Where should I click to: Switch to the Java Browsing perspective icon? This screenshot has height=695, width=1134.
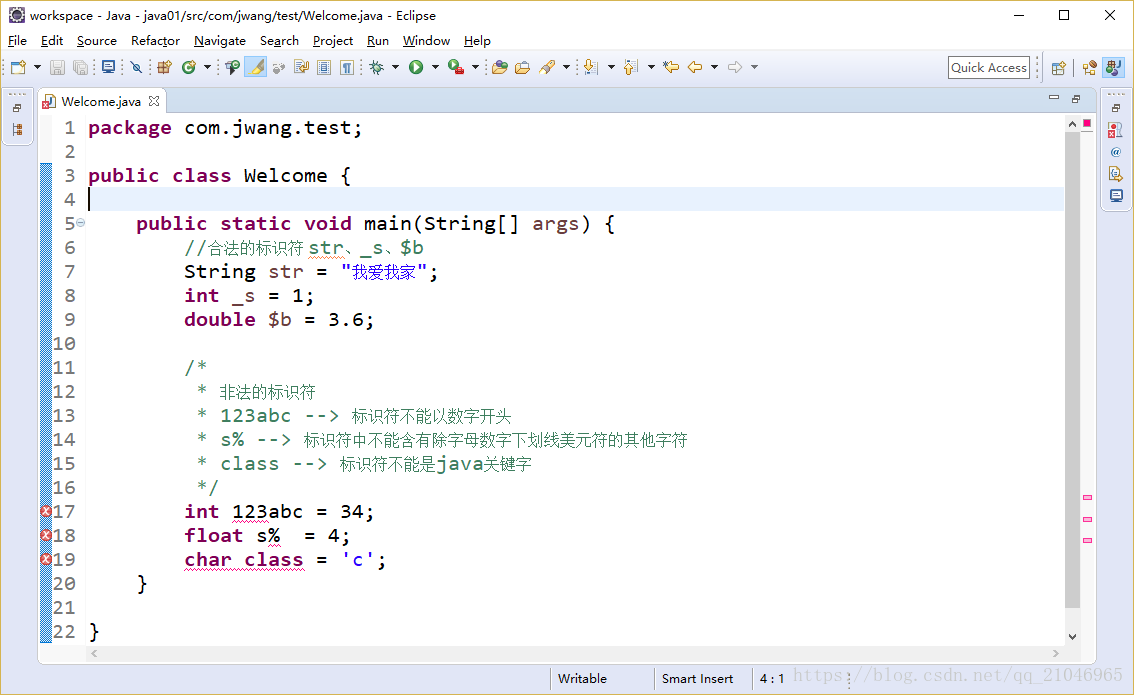coord(1090,68)
